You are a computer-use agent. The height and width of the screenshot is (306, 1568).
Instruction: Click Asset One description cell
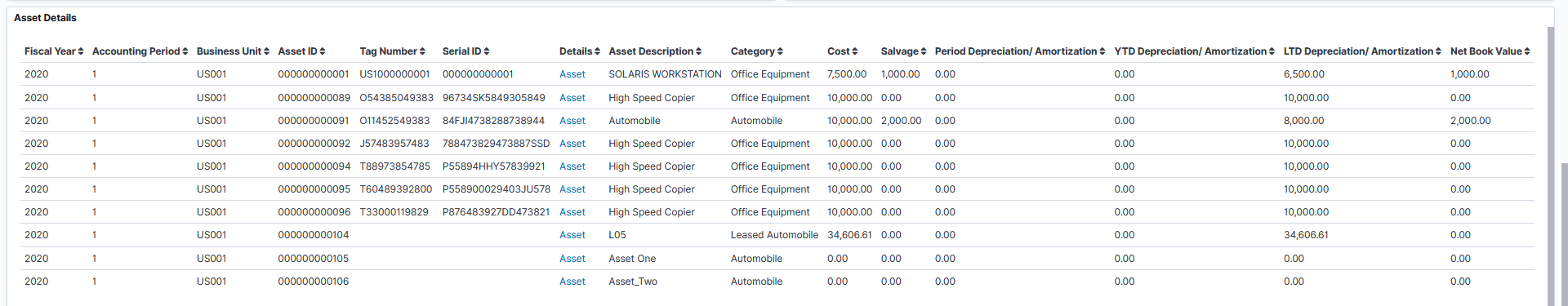click(632, 259)
